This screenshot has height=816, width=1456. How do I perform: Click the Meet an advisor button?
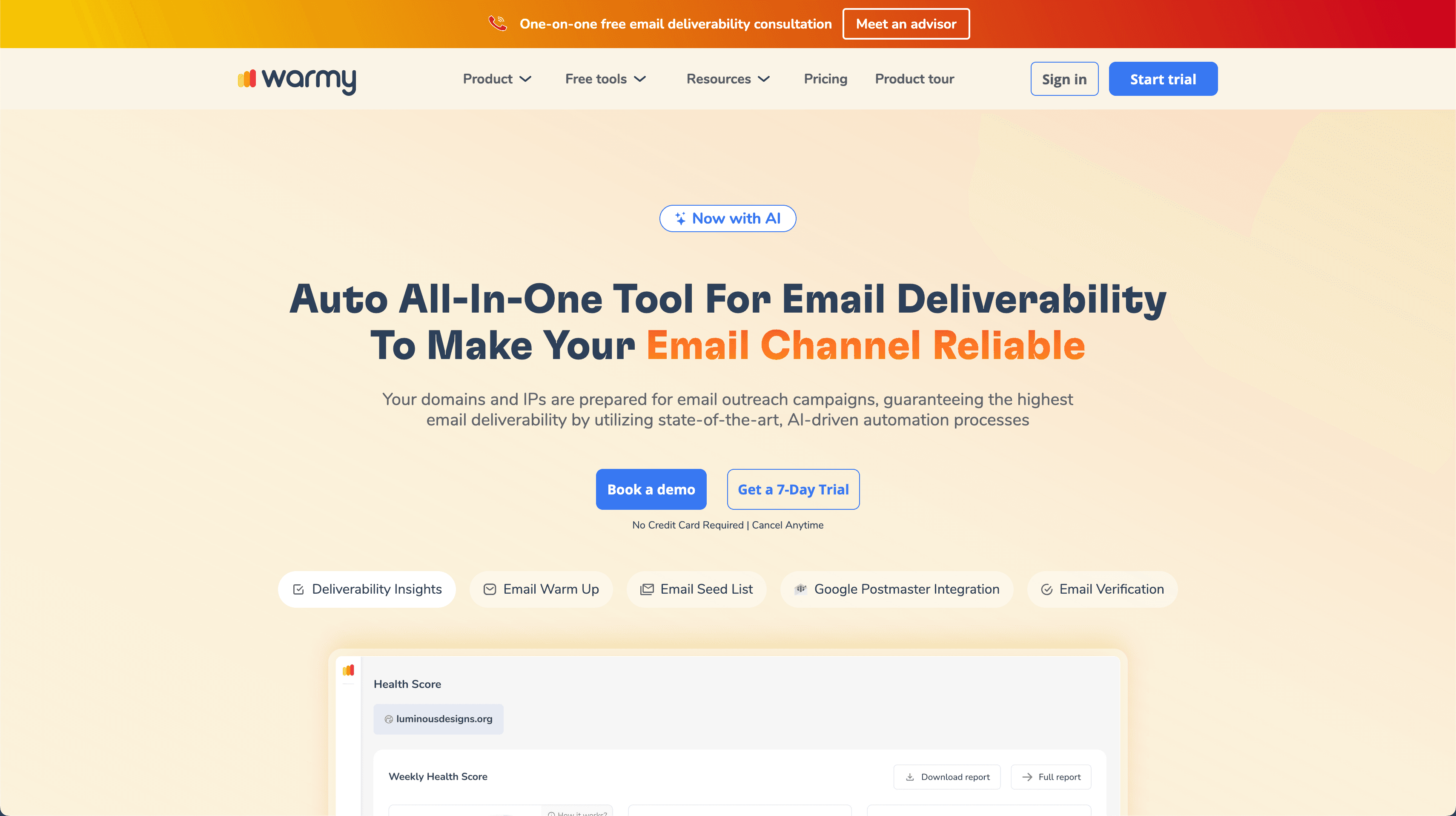click(906, 24)
